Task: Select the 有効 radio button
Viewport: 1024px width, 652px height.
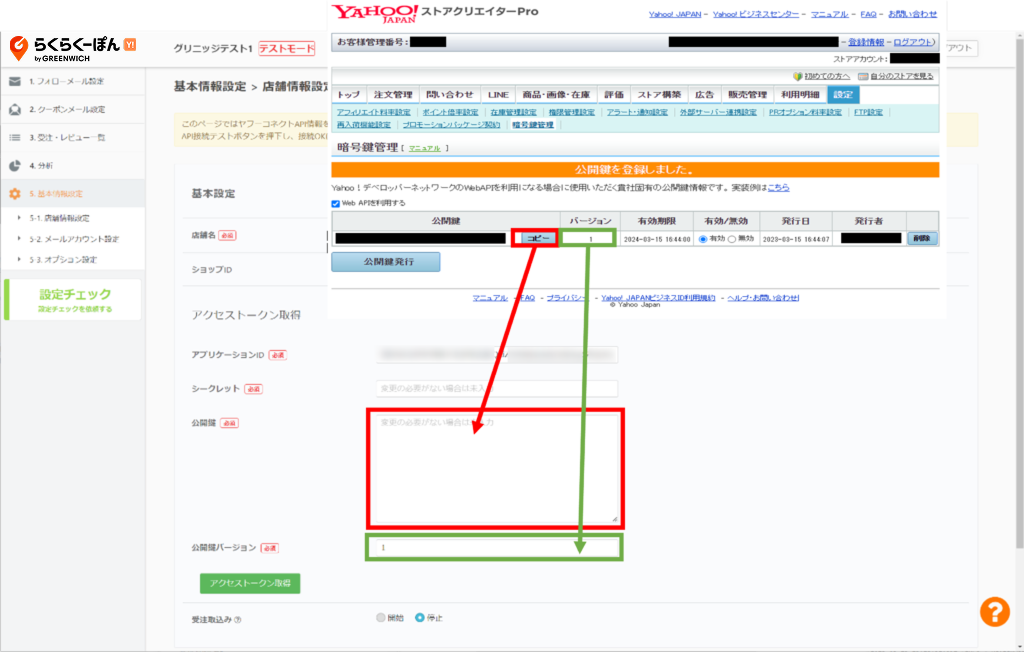Action: click(x=703, y=239)
